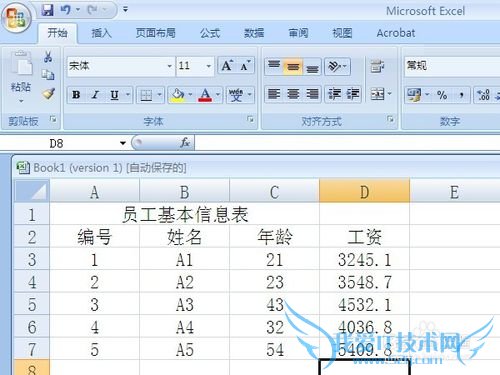The width and height of the screenshot is (500, 375).
Task: Open the borders dropdown arrow
Action: (159, 95)
